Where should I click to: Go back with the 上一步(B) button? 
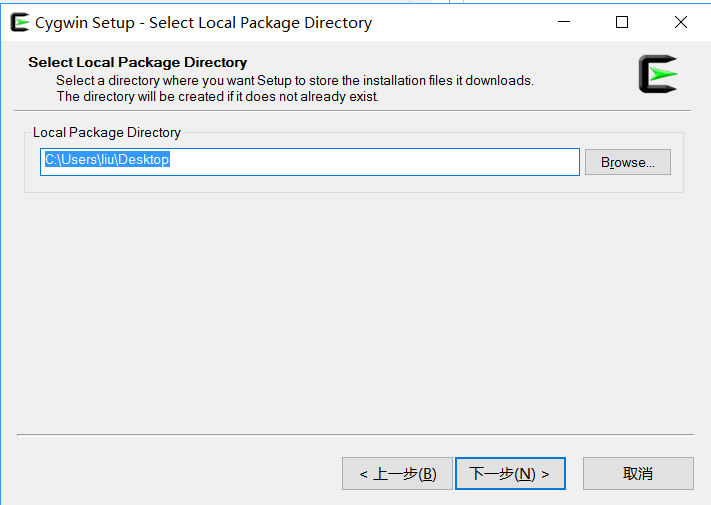tap(397, 474)
